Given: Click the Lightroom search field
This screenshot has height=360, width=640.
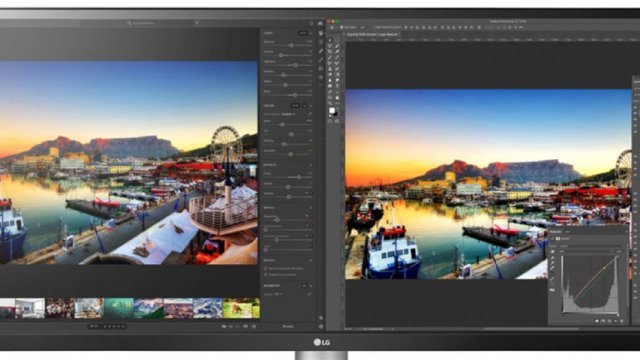Looking at the screenshot, I should tap(163, 23).
